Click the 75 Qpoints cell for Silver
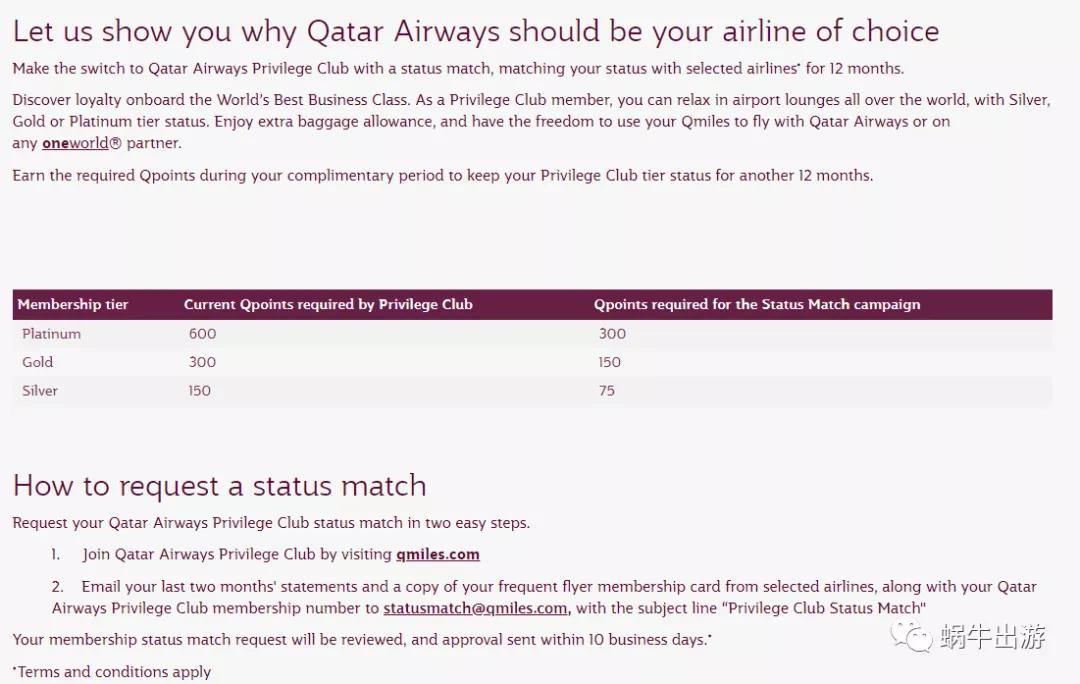Screen dimensions: 1080x684 pos(607,391)
